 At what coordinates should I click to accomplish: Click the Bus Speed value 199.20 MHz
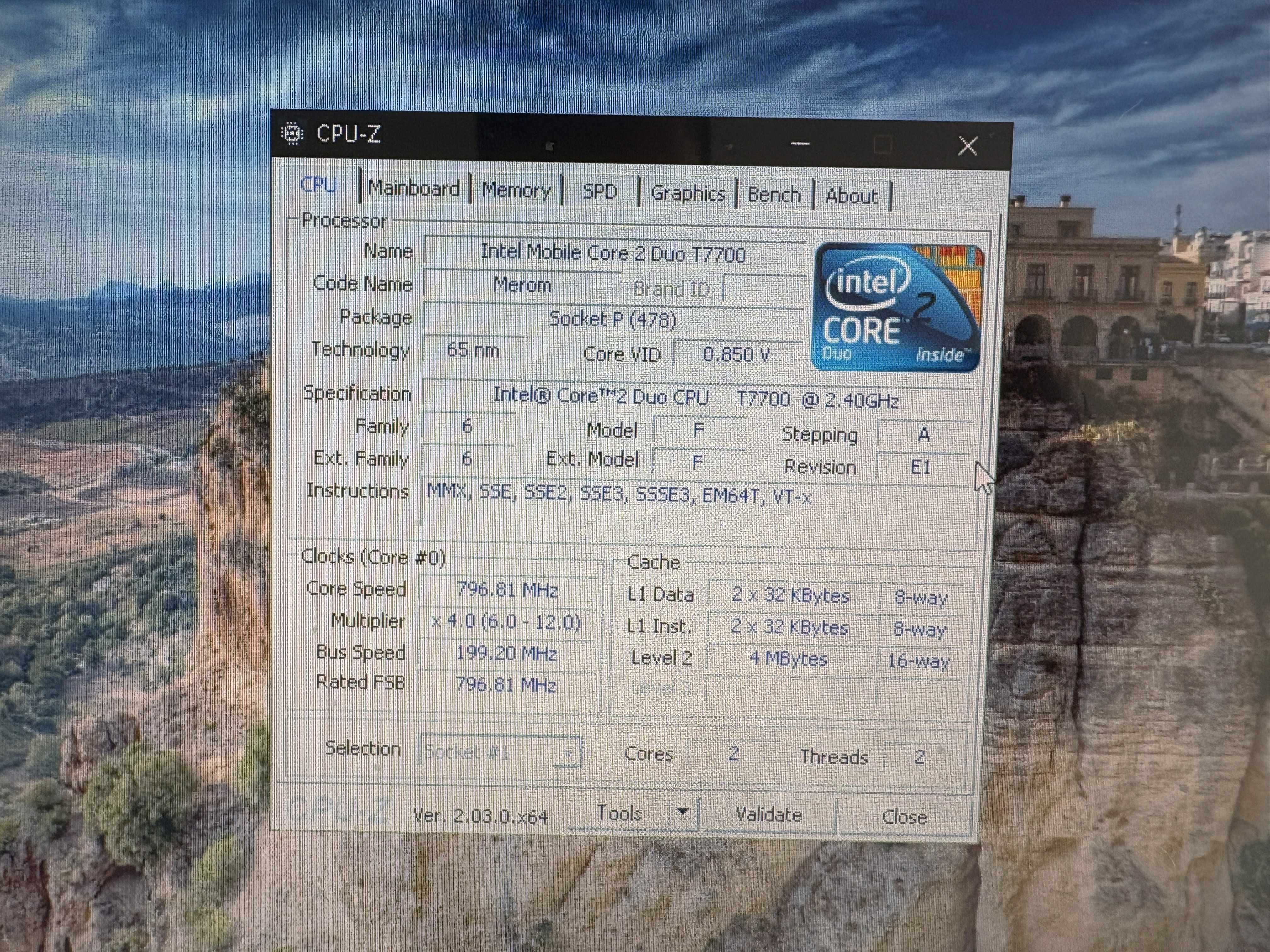(506, 654)
